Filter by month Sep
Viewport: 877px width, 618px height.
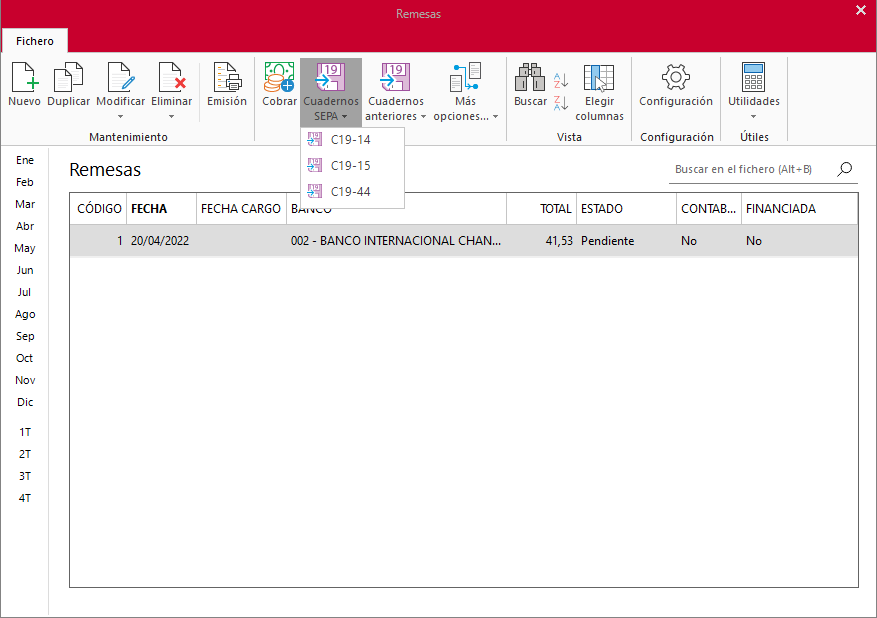(x=25, y=336)
